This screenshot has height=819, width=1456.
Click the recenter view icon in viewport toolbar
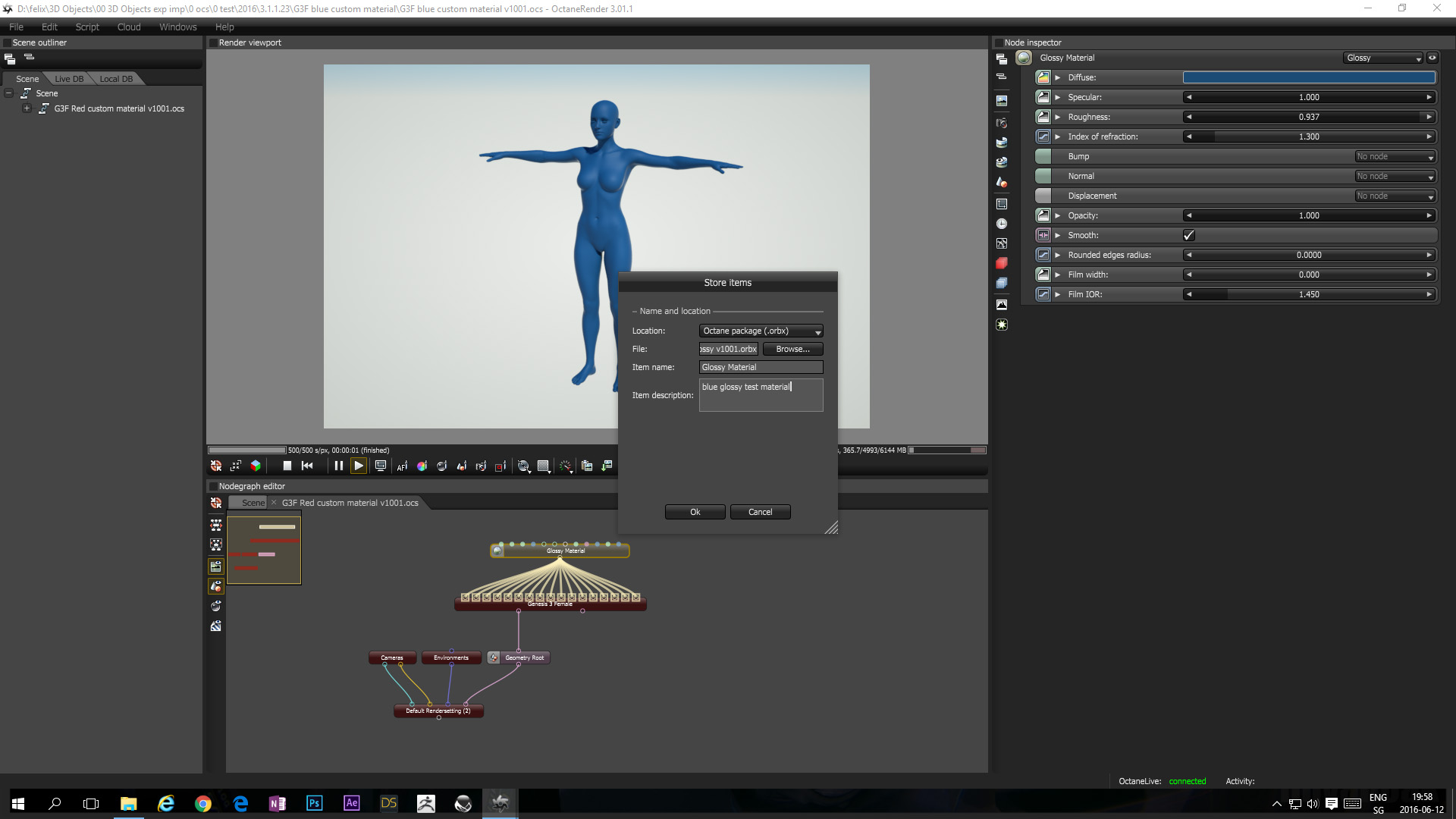coord(216,466)
